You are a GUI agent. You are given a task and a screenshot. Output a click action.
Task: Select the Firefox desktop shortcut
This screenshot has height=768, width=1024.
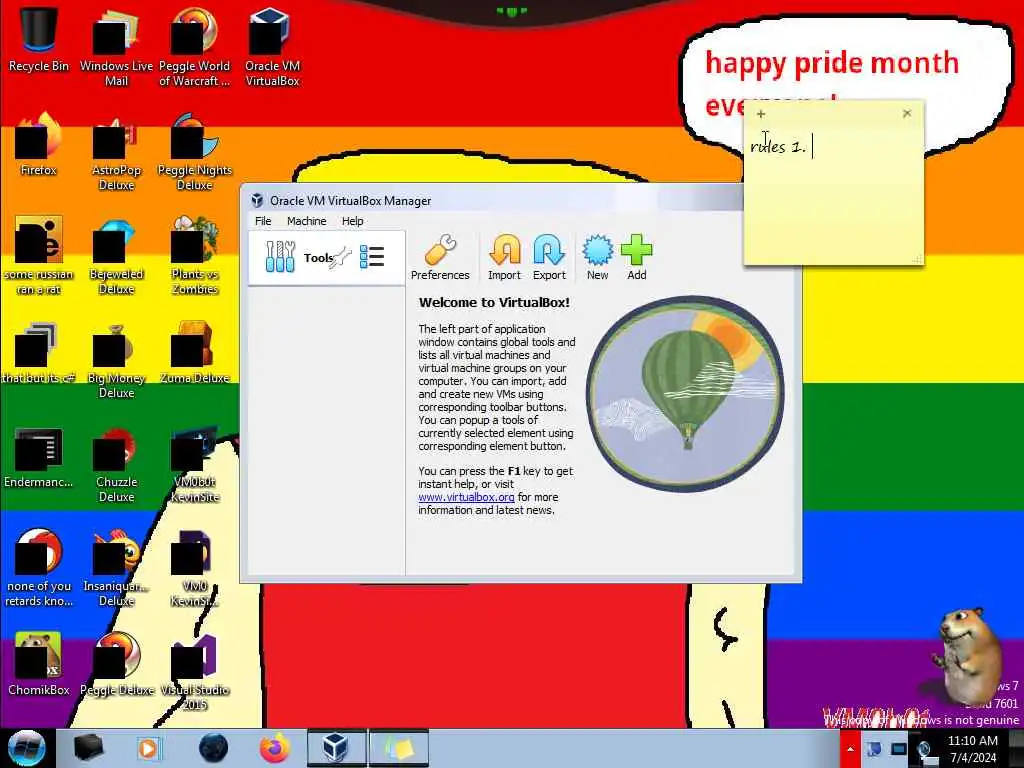pos(39,144)
